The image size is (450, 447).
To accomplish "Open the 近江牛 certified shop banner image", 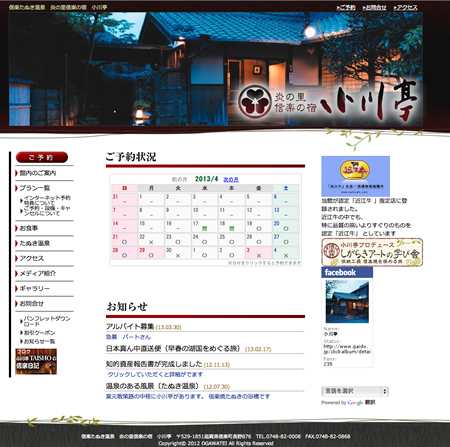I will (355, 176).
